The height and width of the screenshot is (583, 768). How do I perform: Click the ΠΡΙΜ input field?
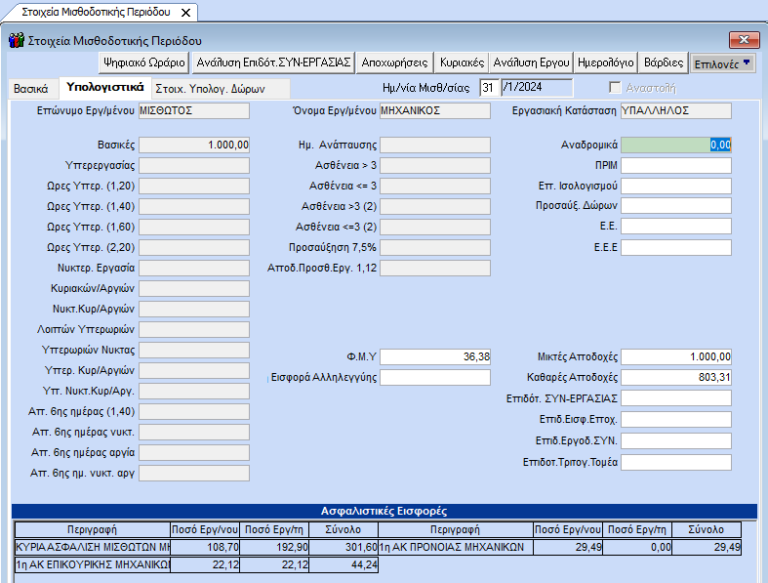(x=676, y=165)
